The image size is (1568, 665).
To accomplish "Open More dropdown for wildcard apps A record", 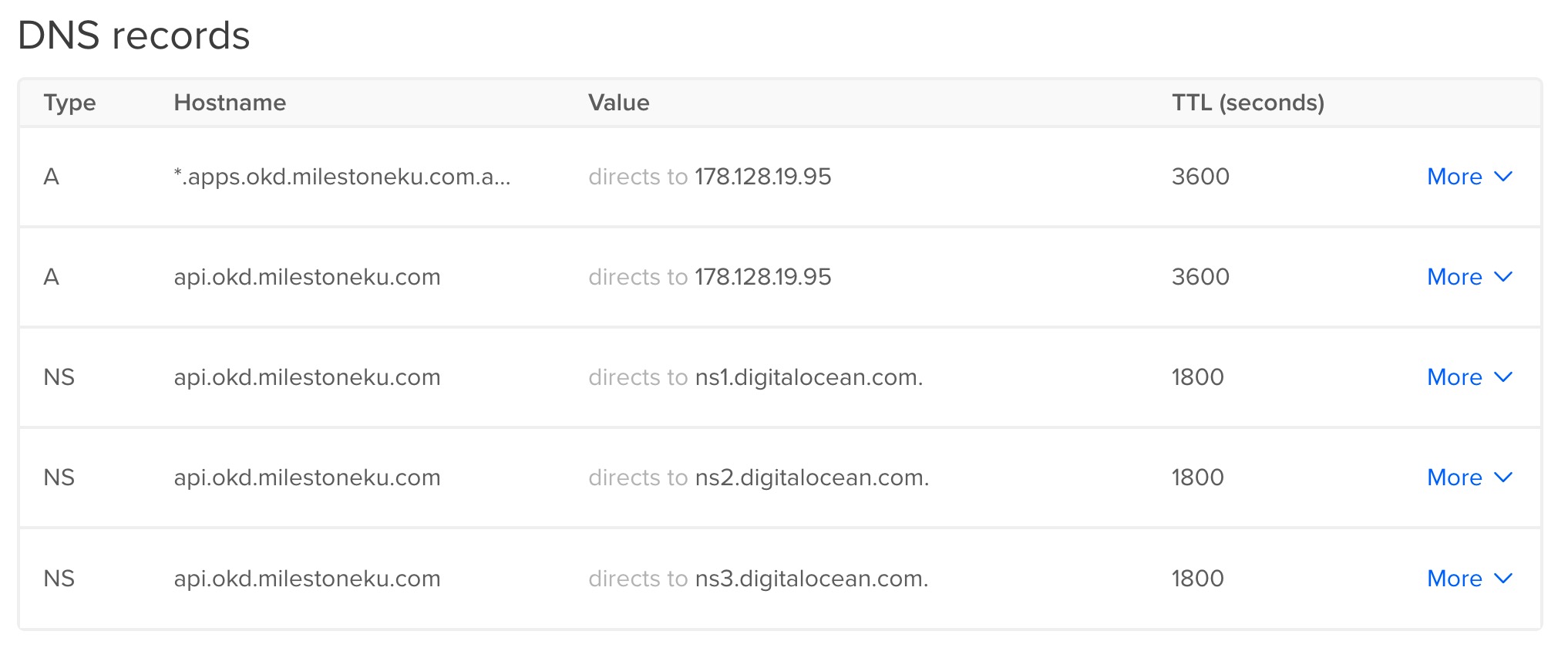I will 1470,177.
